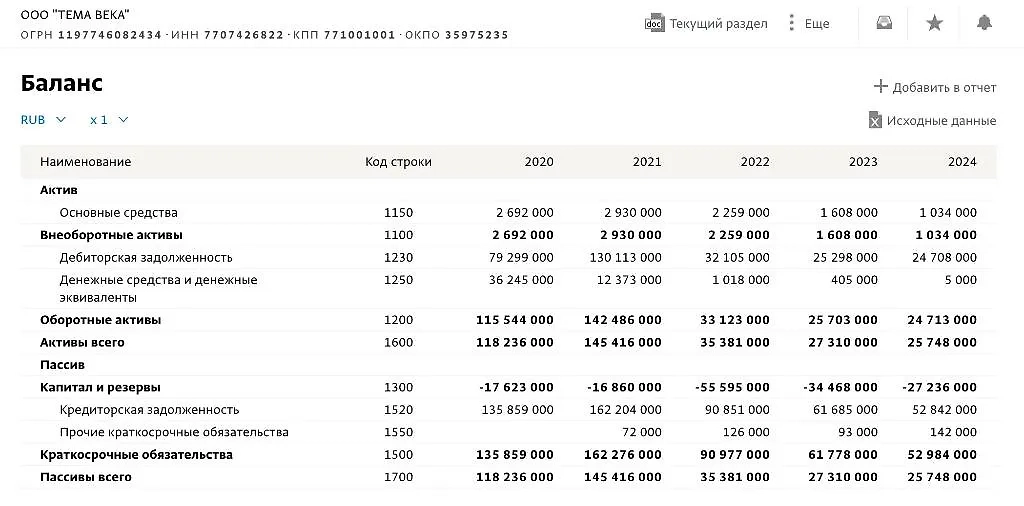Click the Наименование column header
Screen dimensions: 1024x506
click(x=85, y=162)
